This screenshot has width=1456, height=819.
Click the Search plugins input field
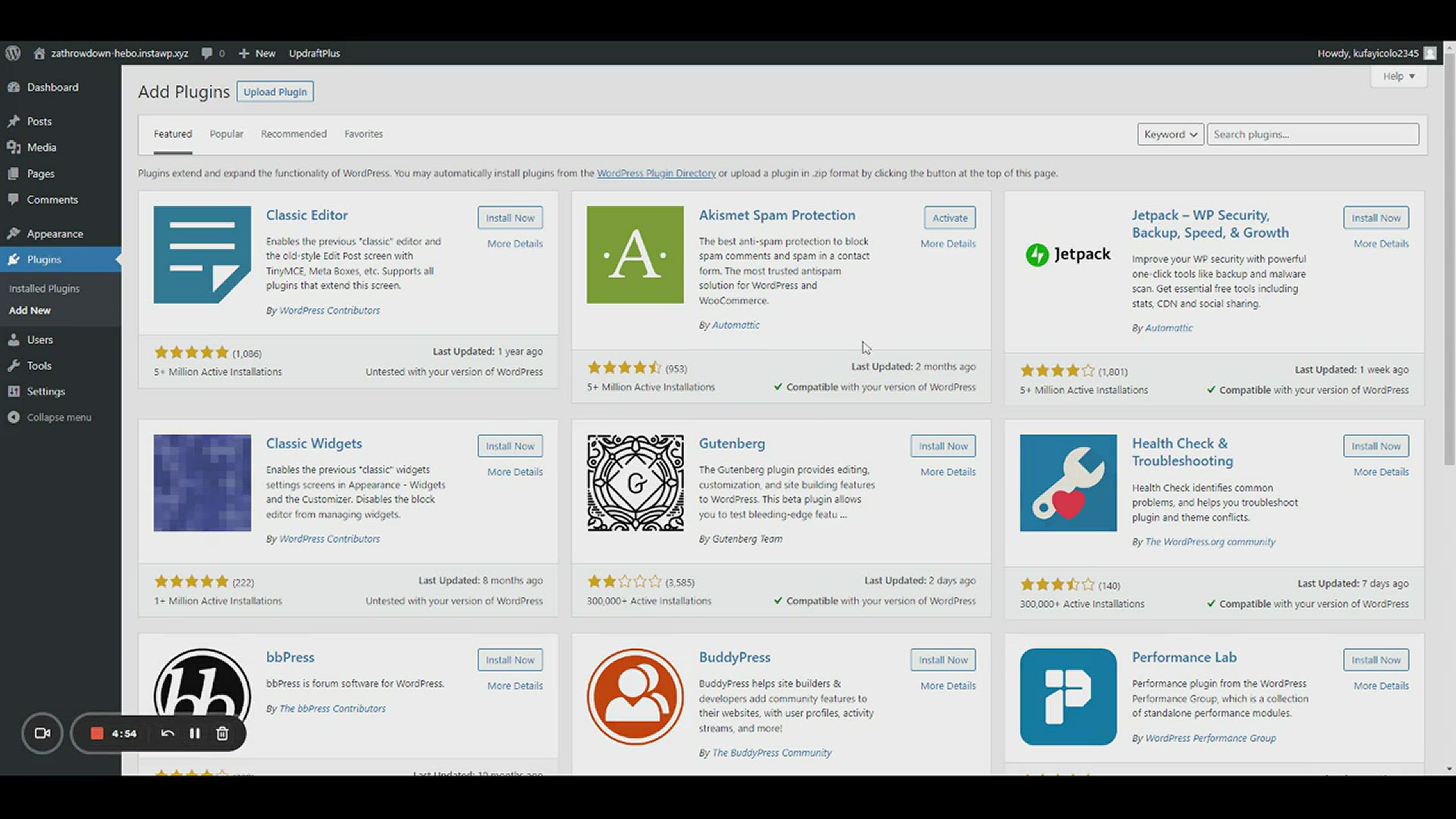coord(1313,134)
